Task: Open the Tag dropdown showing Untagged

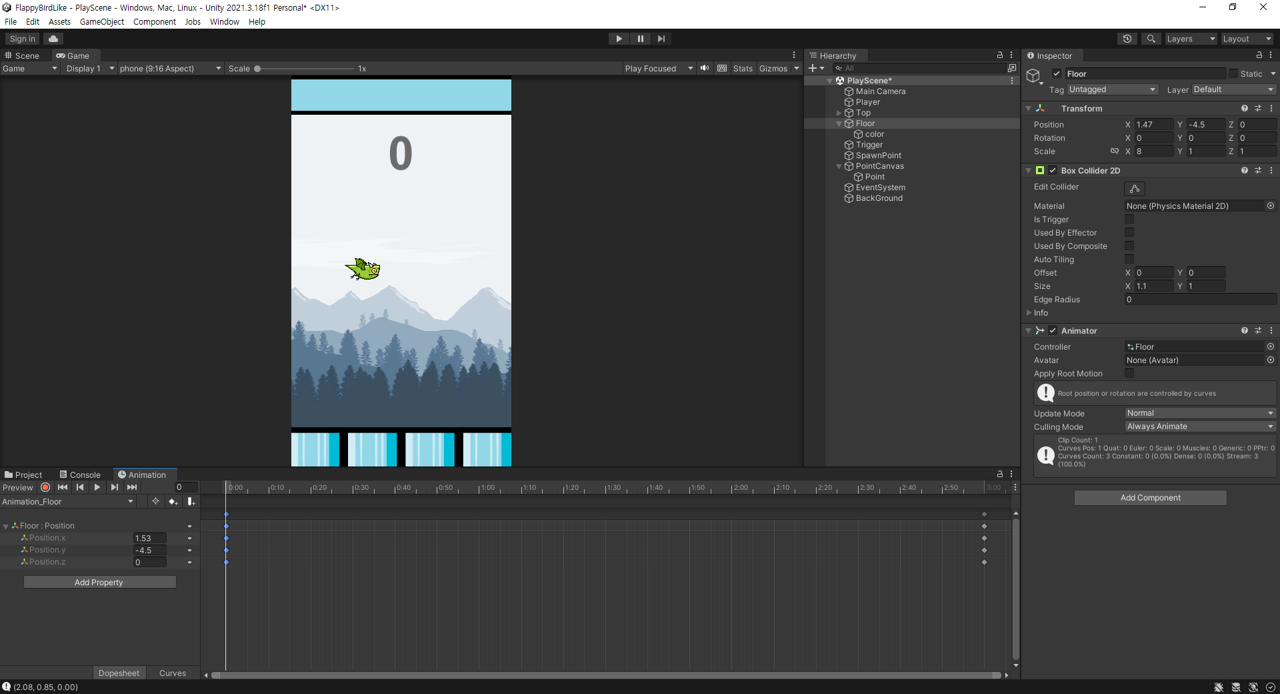Action: click(x=1112, y=90)
